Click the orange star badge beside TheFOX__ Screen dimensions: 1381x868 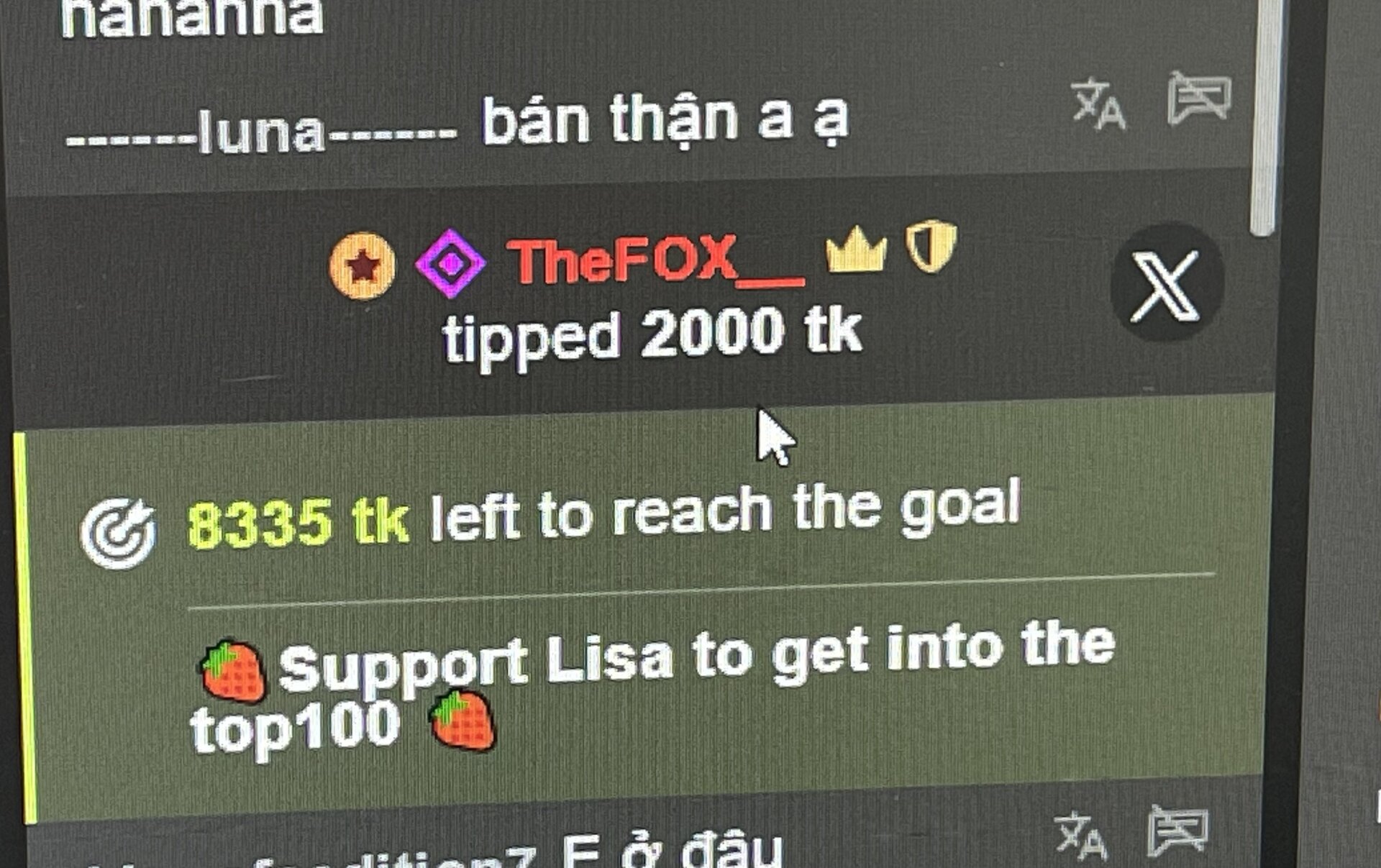click(362, 265)
